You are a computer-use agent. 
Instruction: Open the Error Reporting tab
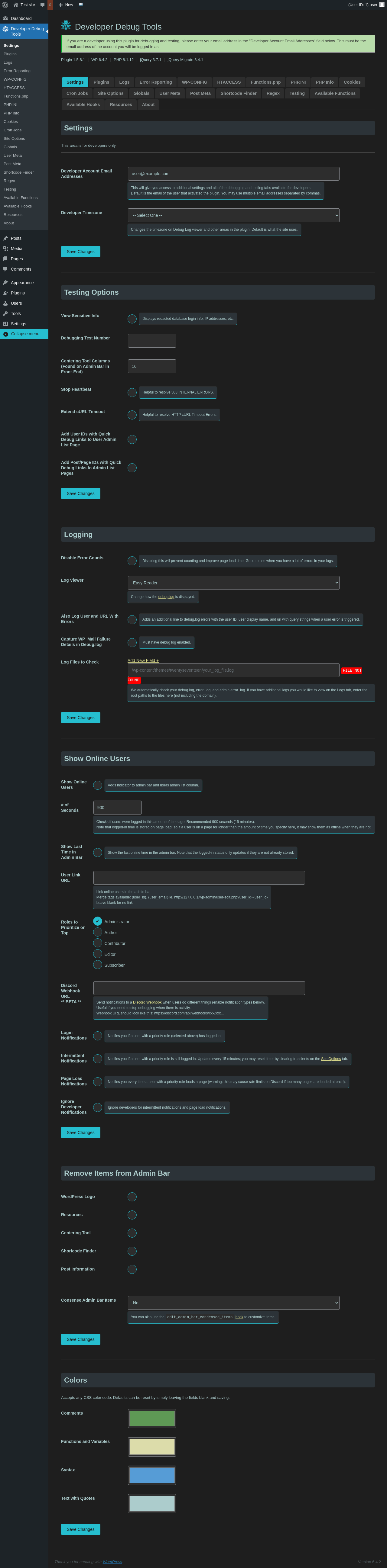155,82
